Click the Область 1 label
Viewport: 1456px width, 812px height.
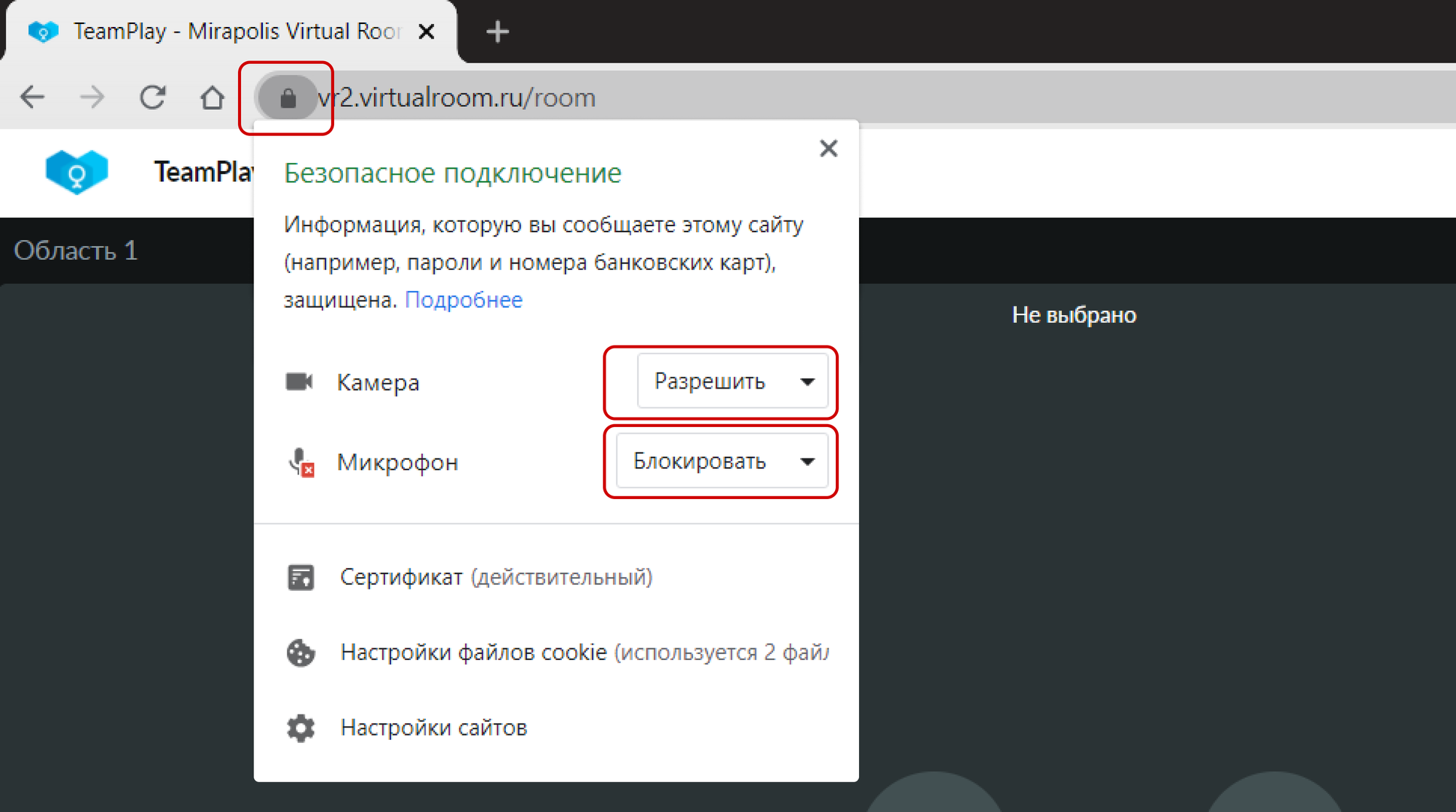(x=76, y=250)
